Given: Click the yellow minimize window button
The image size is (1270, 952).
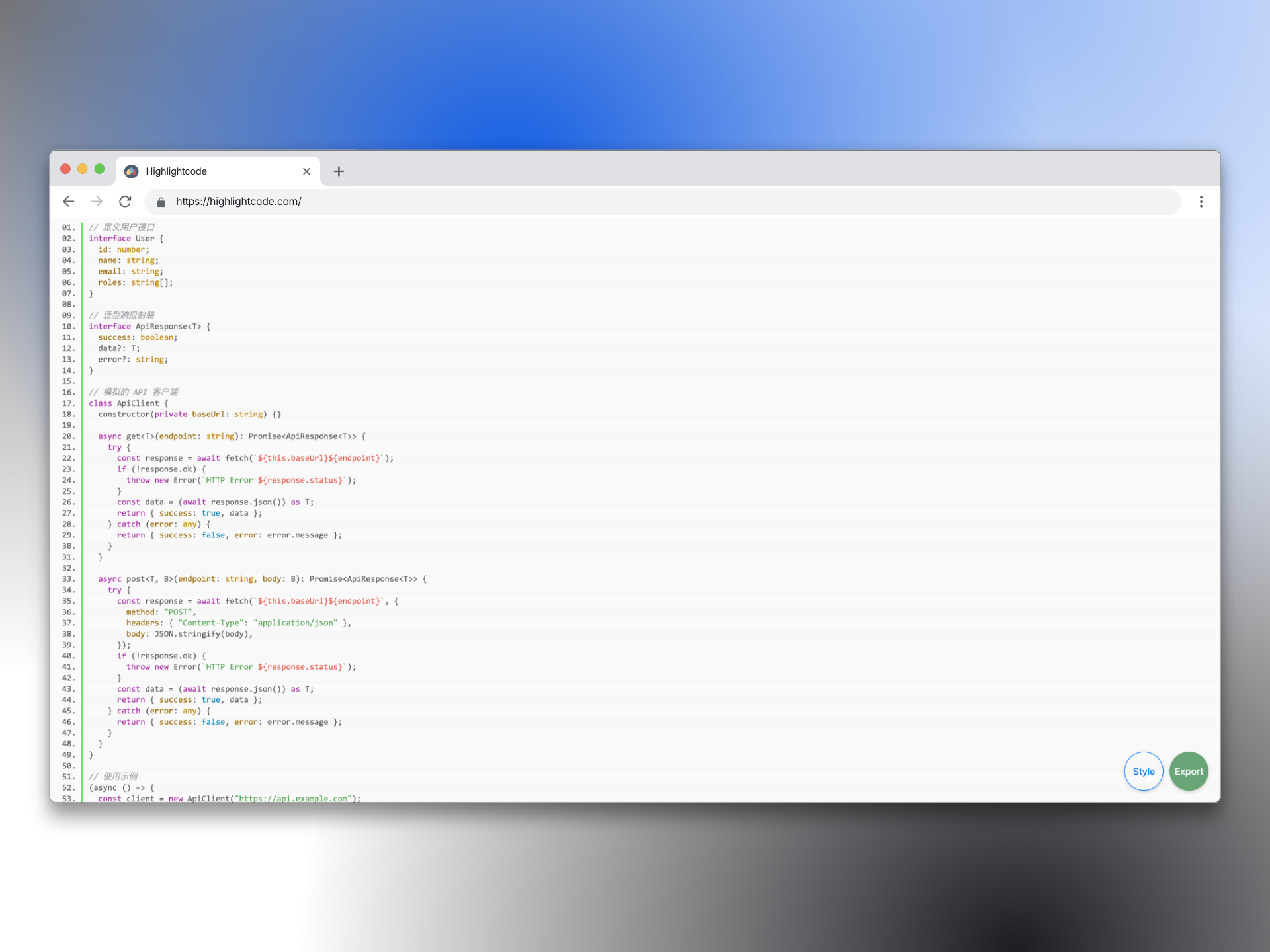Looking at the screenshot, I should coord(83,169).
